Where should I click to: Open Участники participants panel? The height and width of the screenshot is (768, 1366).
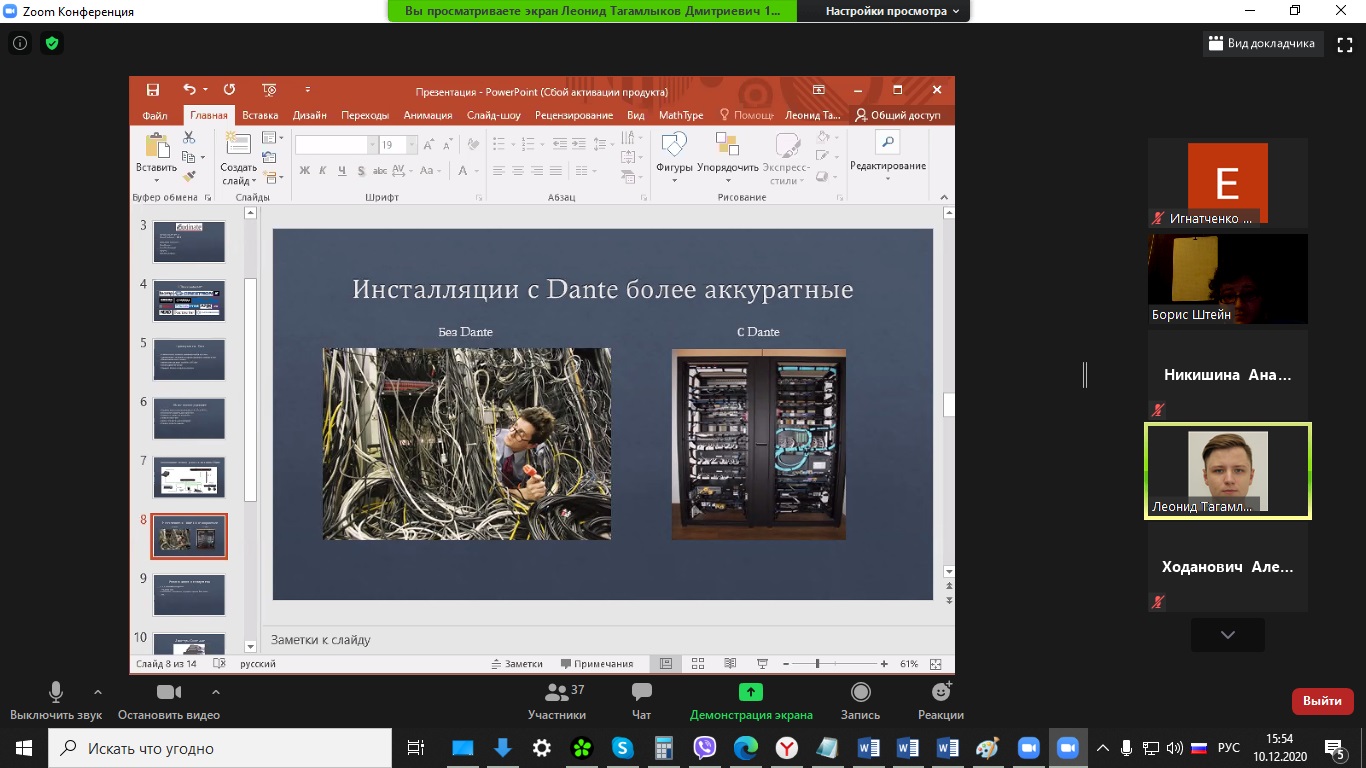[x=557, y=700]
